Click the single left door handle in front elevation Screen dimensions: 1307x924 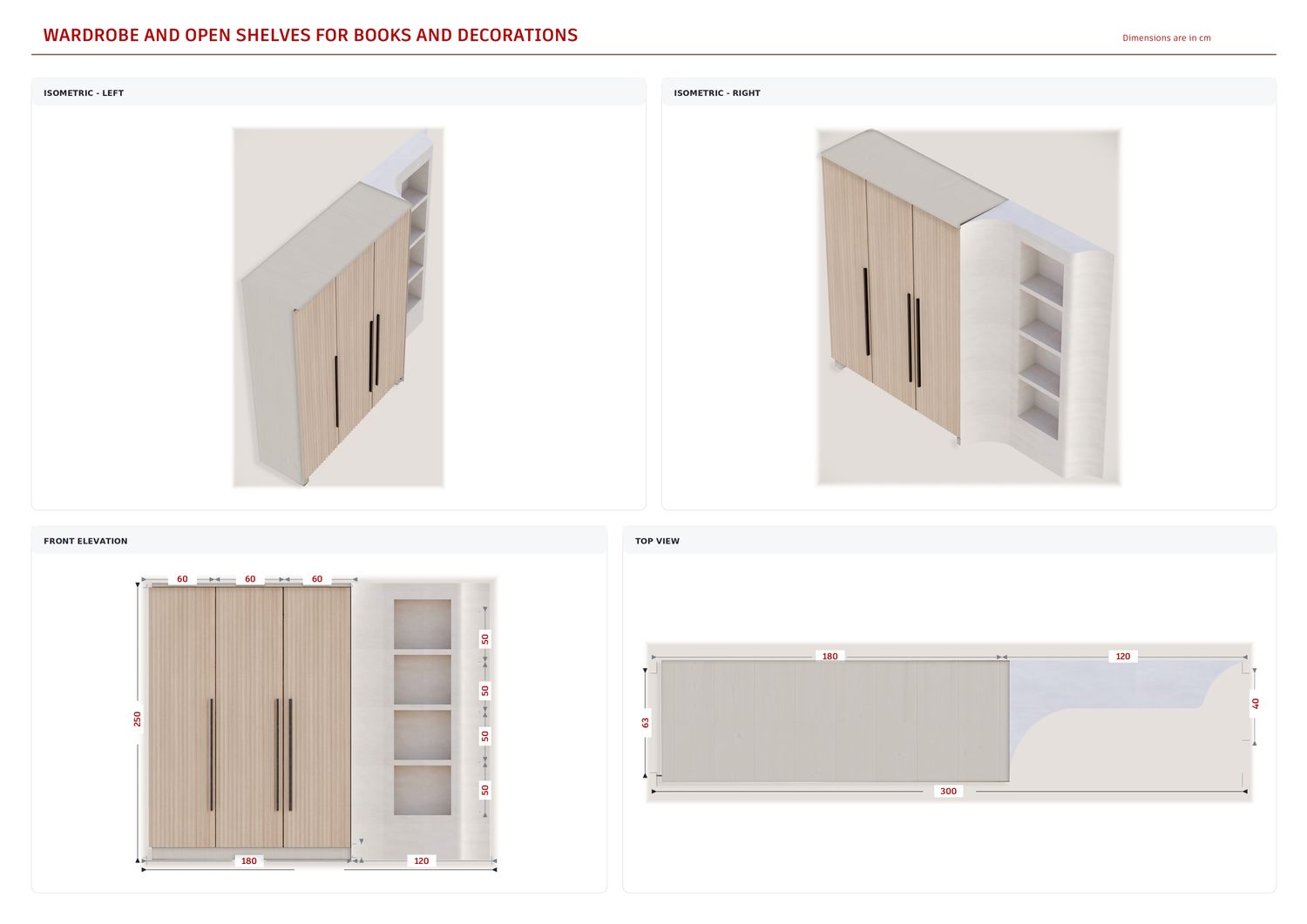click(x=211, y=754)
